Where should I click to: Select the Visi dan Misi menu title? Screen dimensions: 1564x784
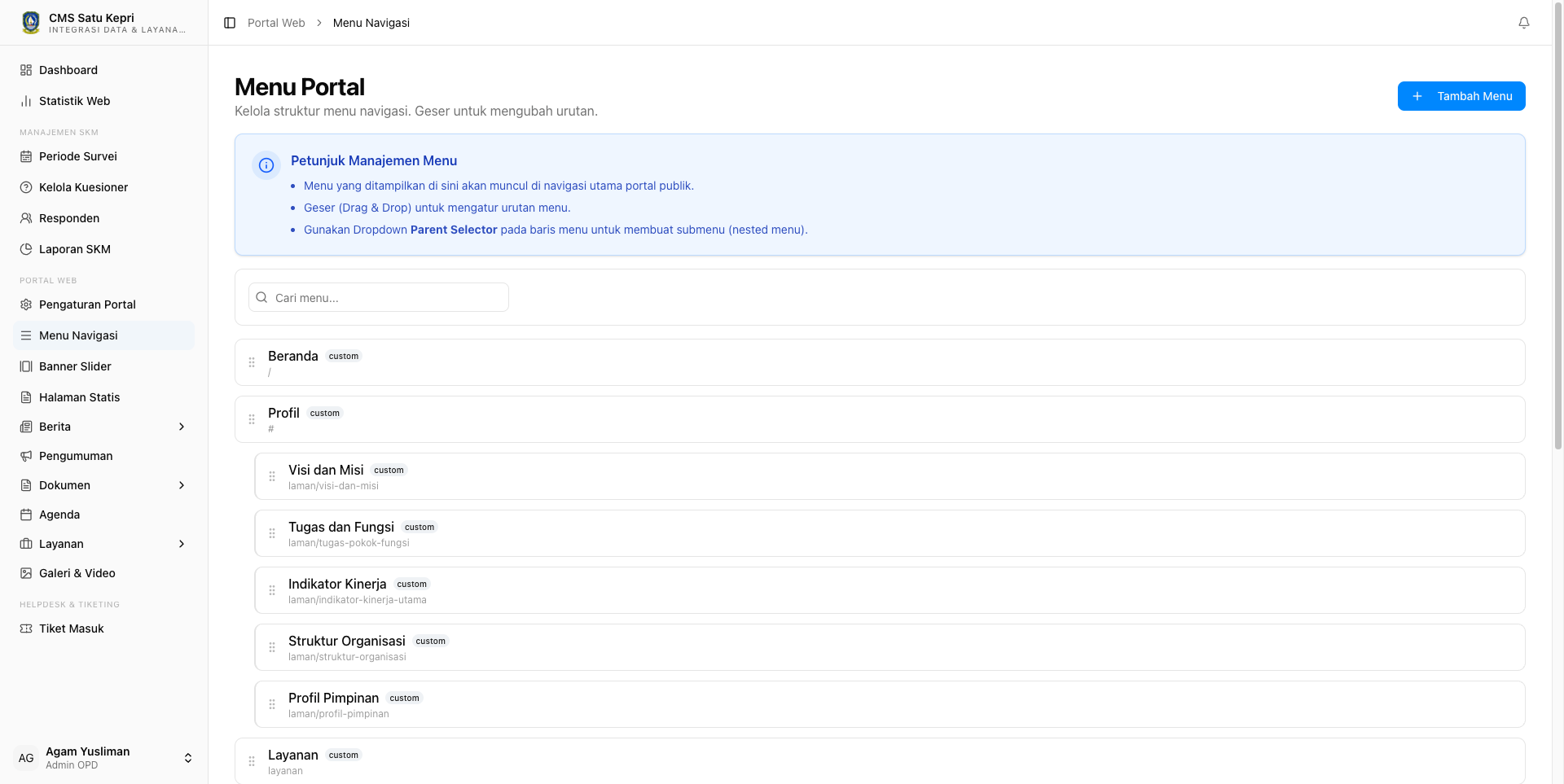click(326, 470)
